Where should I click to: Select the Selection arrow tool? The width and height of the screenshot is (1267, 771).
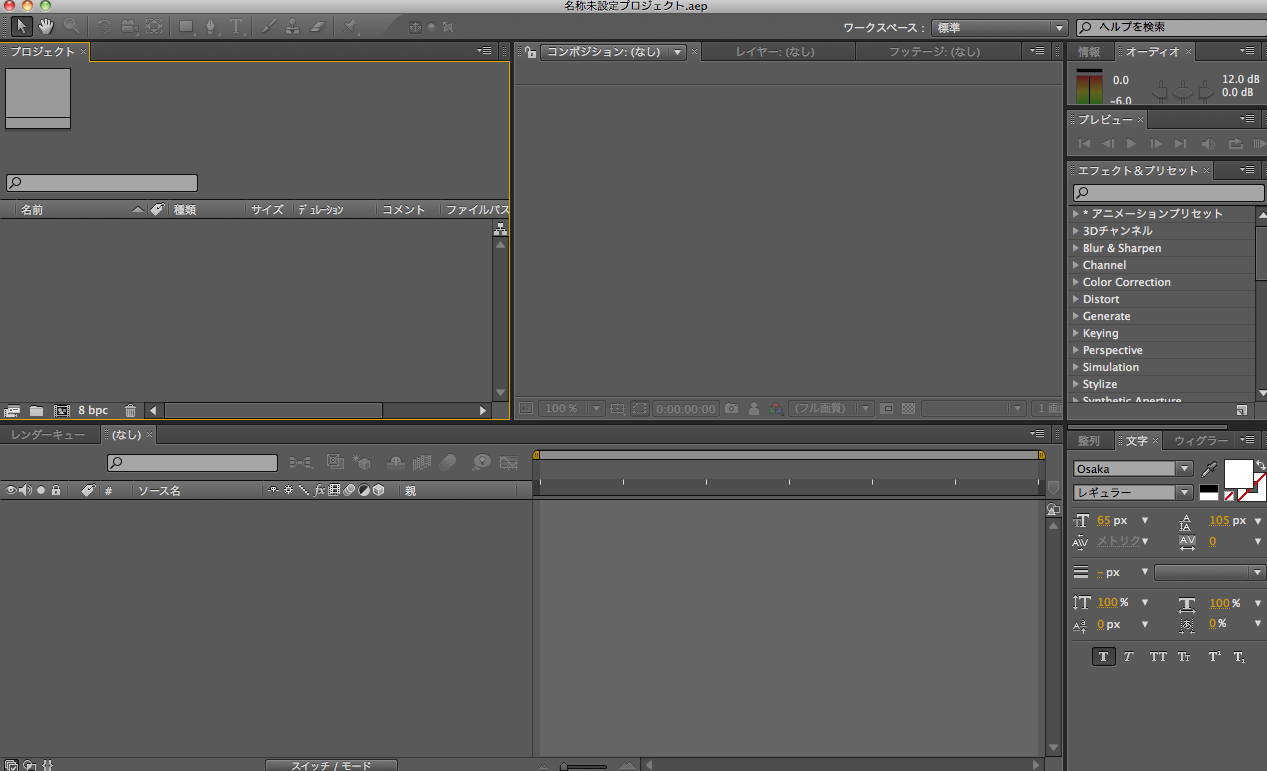pyautogui.click(x=21, y=26)
